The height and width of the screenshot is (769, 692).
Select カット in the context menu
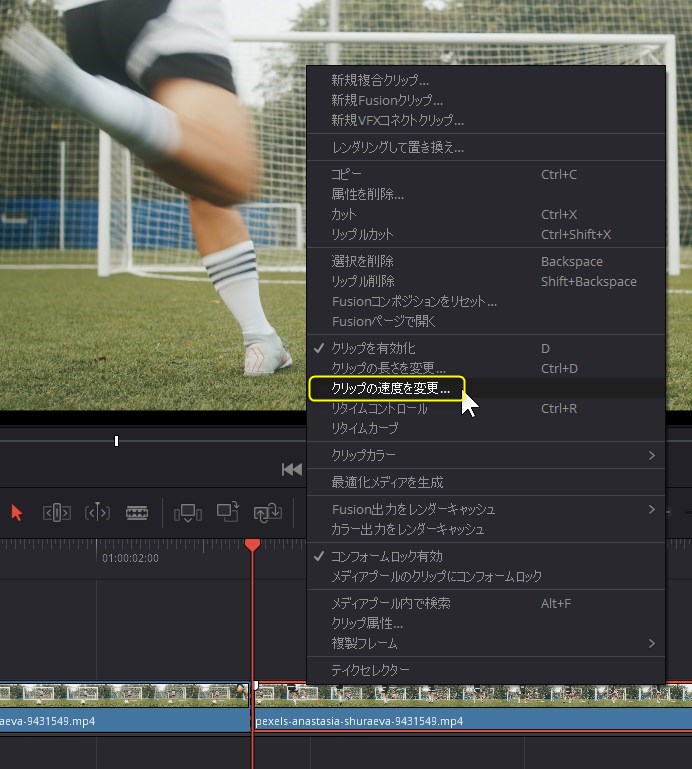pyautogui.click(x=486, y=214)
